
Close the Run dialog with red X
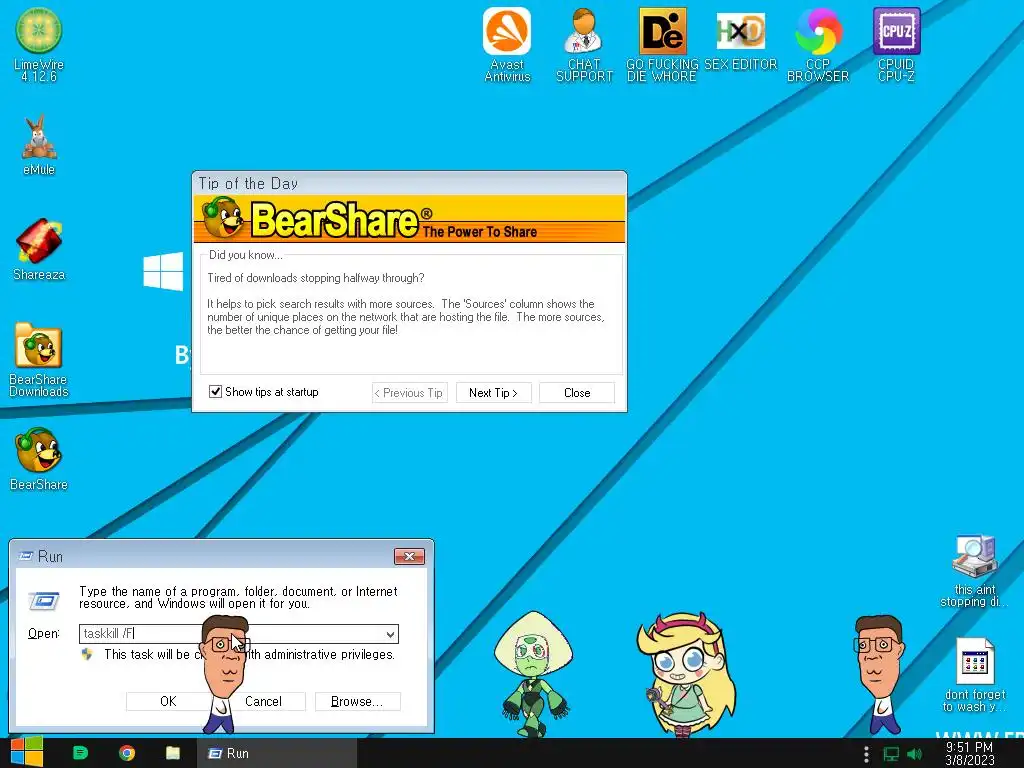click(409, 556)
